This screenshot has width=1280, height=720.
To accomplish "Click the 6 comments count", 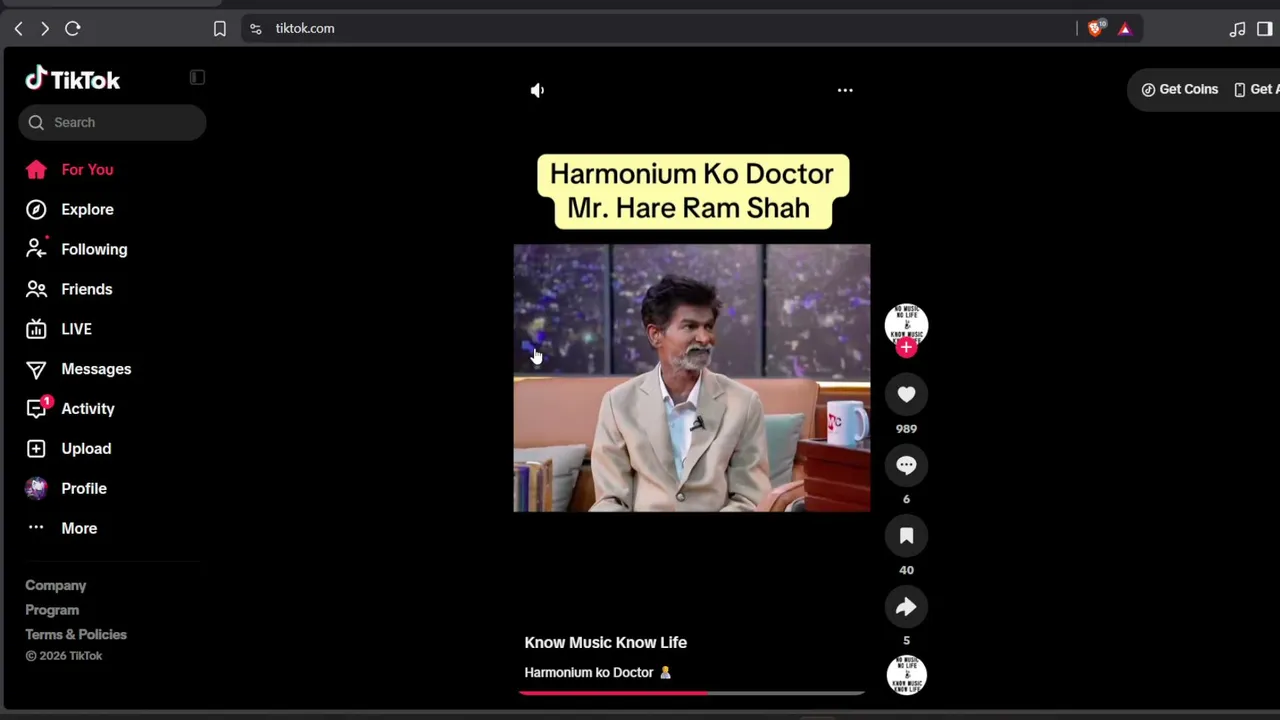I will (906, 499).
